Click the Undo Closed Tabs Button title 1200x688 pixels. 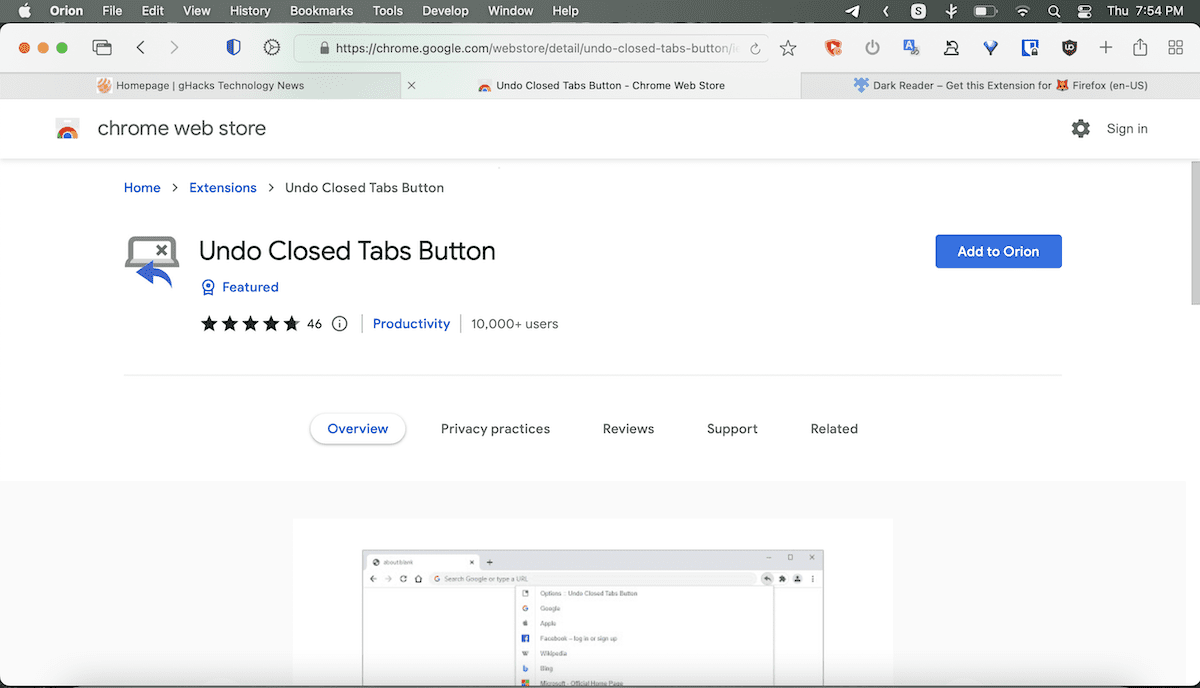(x=347, y=250)
